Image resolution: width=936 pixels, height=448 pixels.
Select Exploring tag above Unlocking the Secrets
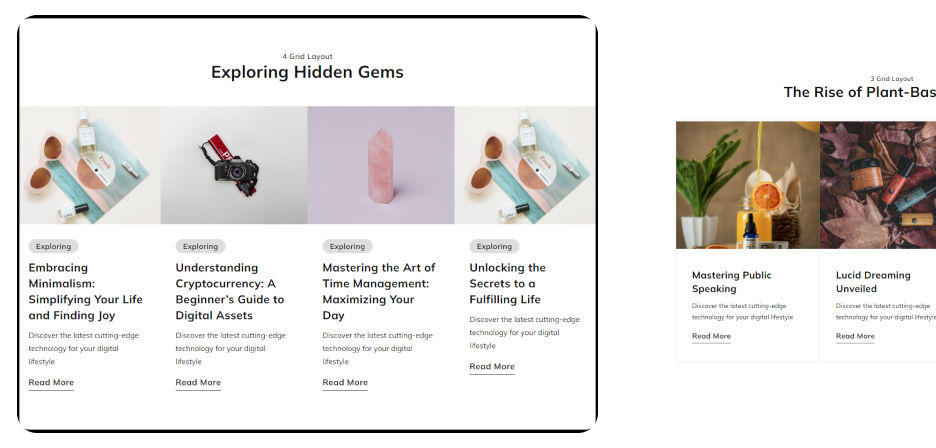coord(494,246)
